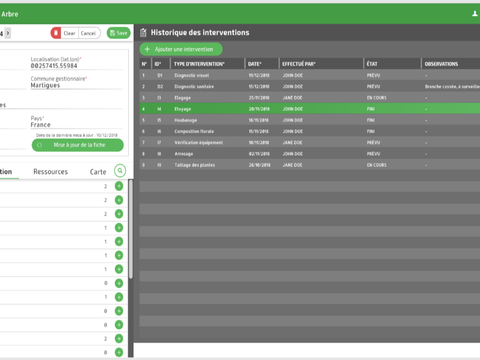Viewport: 480px width, 360px height.
Task: Click the left panel vertical scrollbar
Action: [x=131, y=229]
